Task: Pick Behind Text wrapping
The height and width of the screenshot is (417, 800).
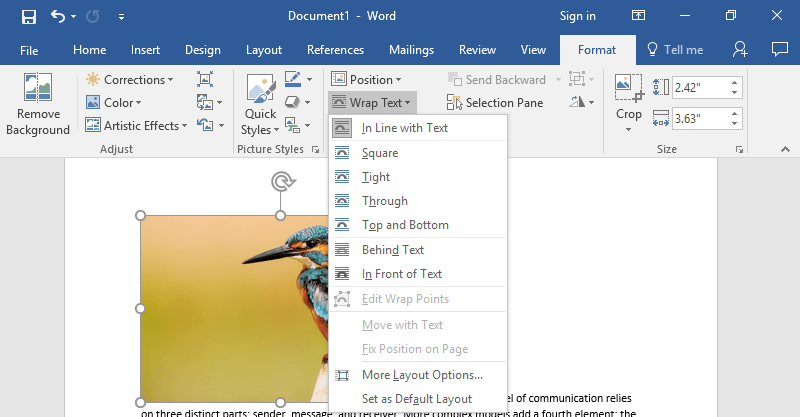Action: coord(392,250)
